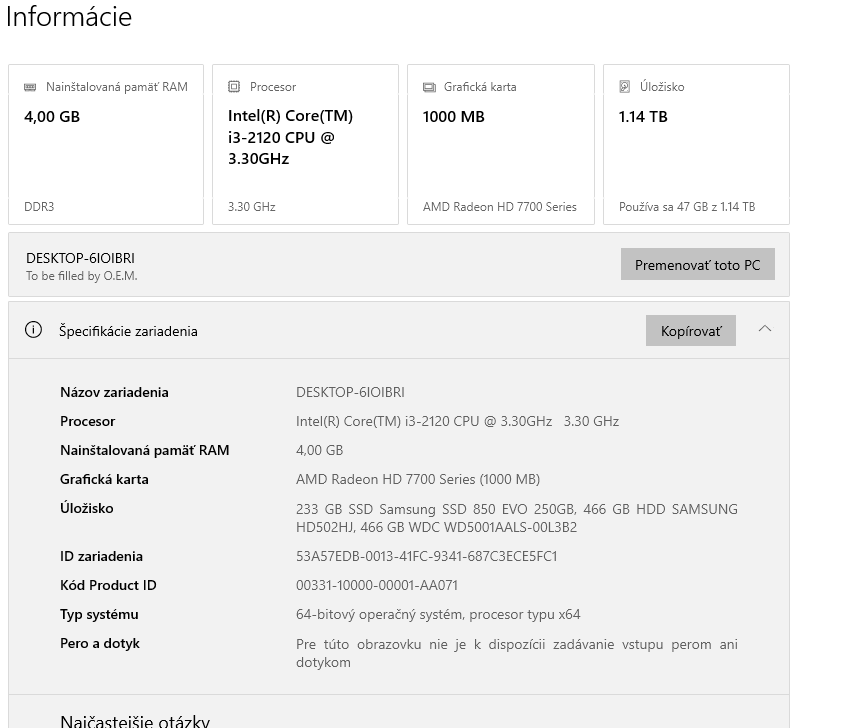The image size is (865, 728).
Task: Collapse the Špecifikácie zariadenia section chevron
Action: [765, 329]
